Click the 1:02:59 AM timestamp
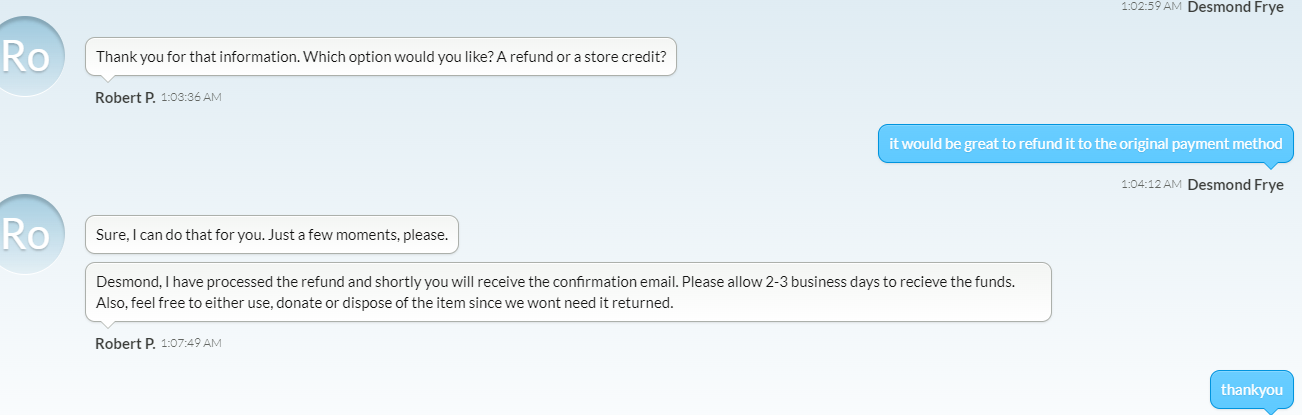The height and width of the screenshot is (415, 1302). 1151,6
